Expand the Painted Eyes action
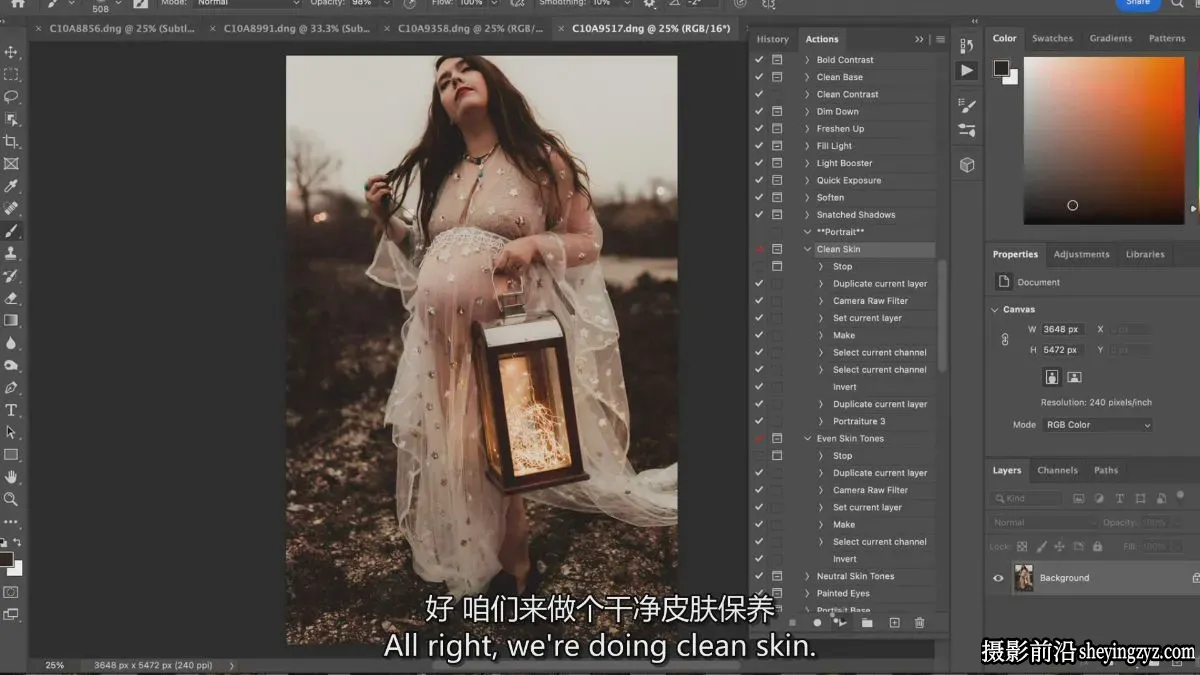The width and height of the screenshot is (1200, 675). pos(808,594)
